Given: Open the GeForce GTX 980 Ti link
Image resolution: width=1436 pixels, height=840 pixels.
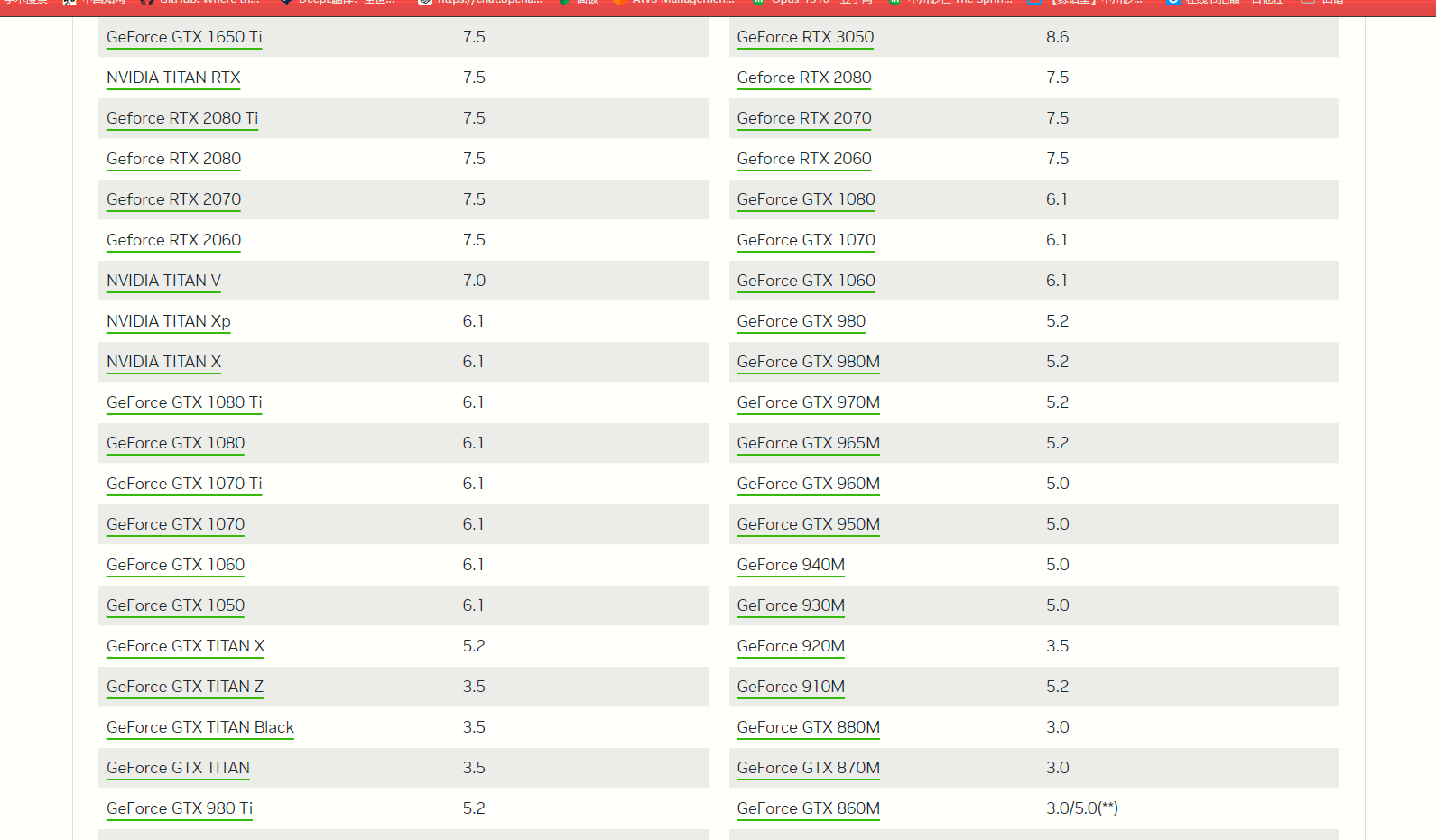Looking at the screenshot, I should click(x=180, y=808).
